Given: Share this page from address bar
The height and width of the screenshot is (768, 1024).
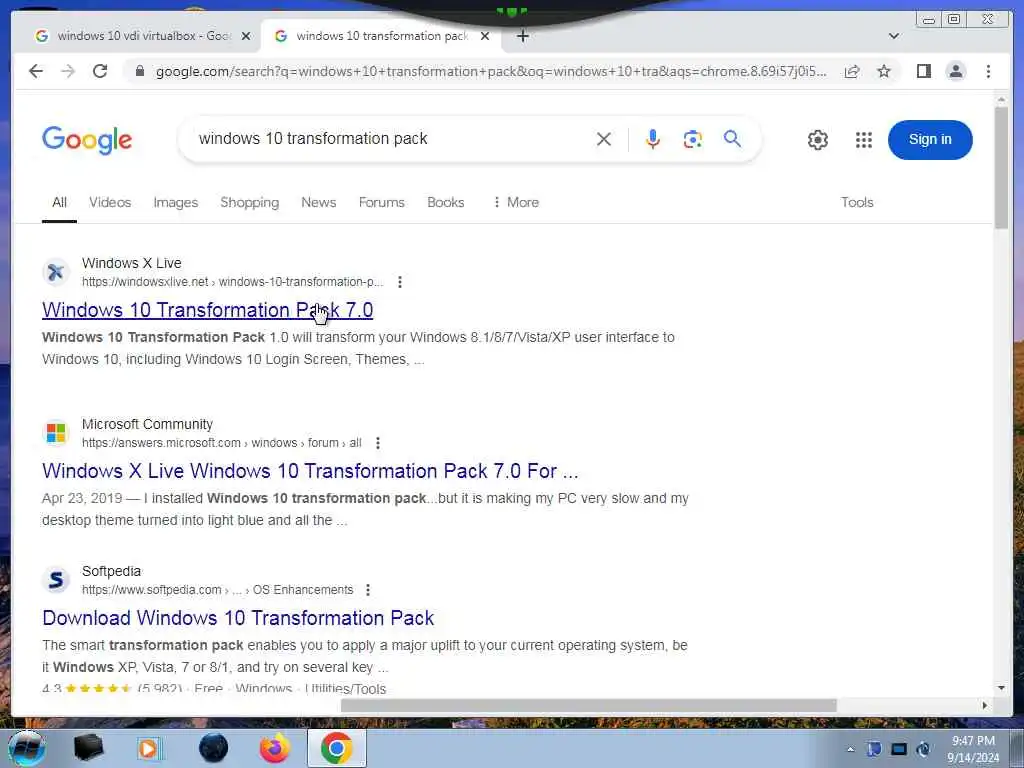Looking at the screenshot, I should point(852,71).
